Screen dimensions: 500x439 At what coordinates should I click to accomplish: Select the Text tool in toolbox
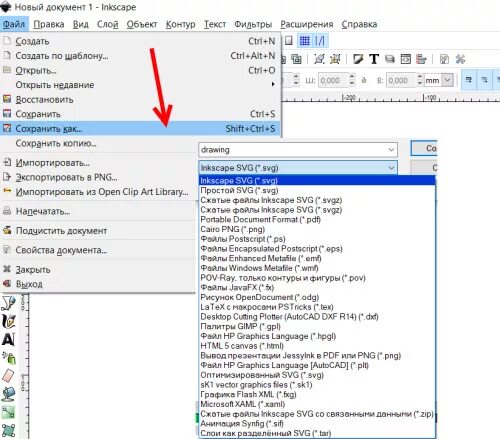point(8,339)
